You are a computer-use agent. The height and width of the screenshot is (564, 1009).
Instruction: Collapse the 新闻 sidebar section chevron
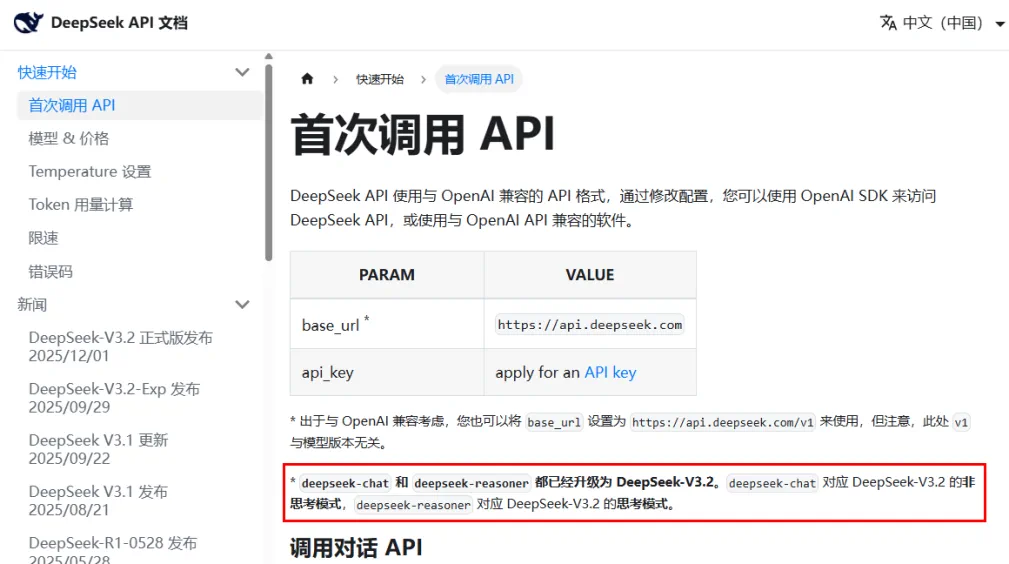click(242, 305)
